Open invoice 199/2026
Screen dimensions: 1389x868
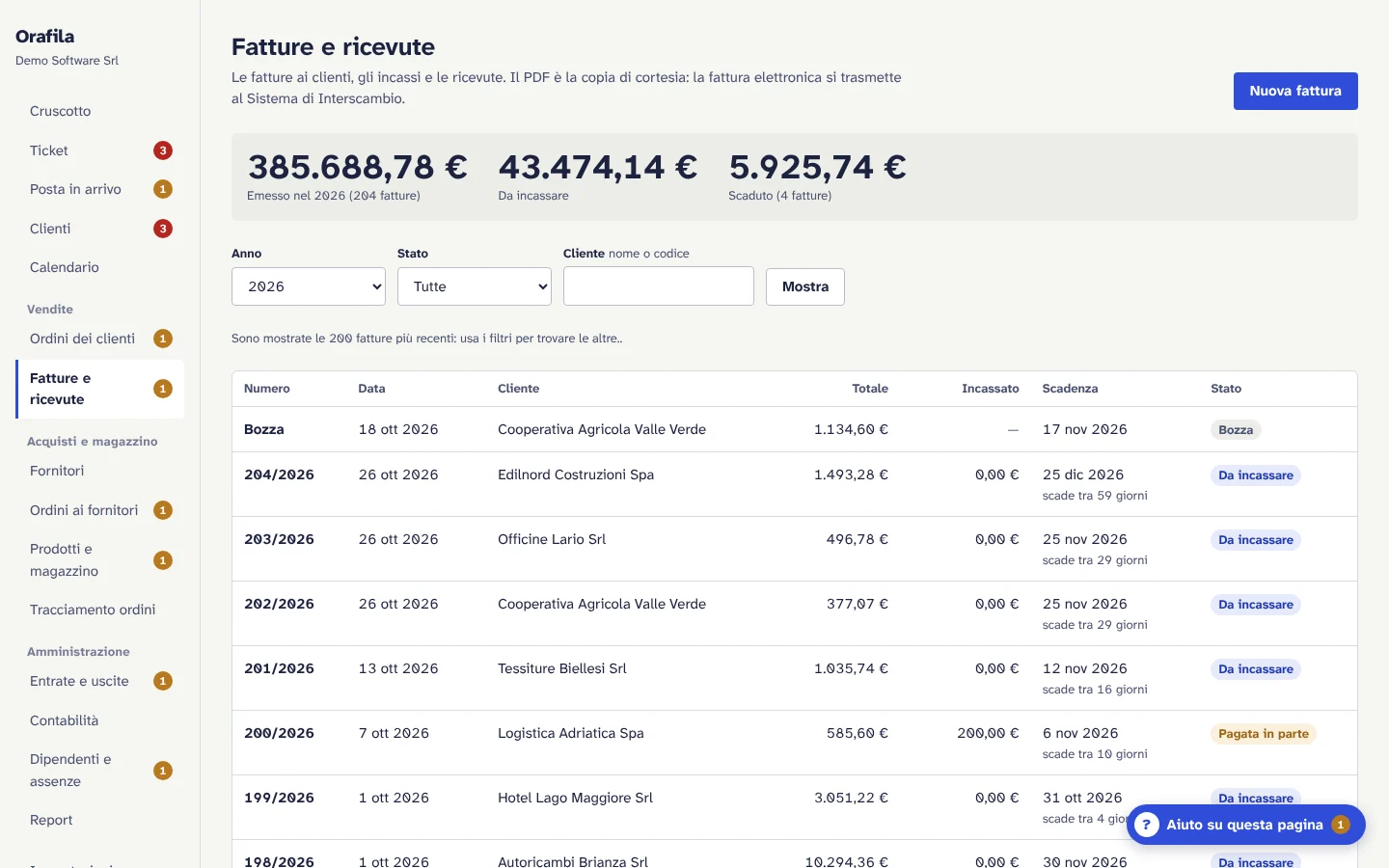coord(279,798)
